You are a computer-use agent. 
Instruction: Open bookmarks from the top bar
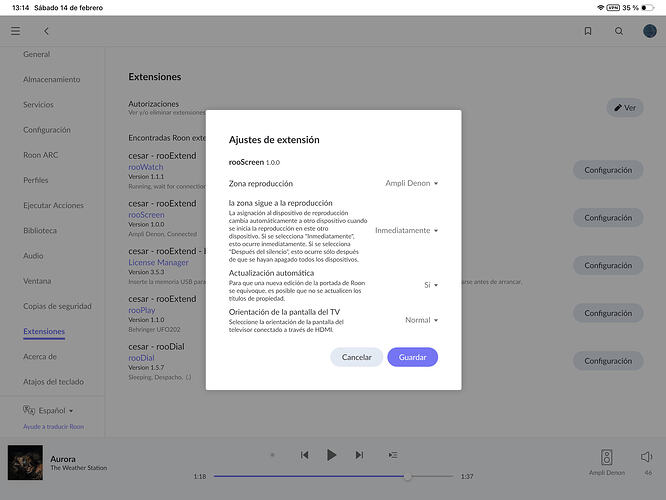click(588, 31)
